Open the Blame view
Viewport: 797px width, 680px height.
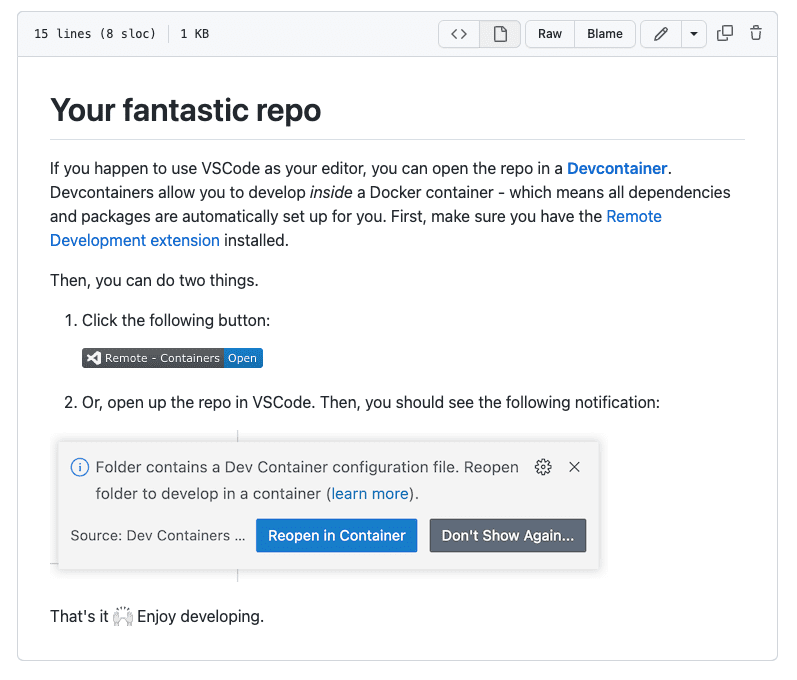click(605, 34)
